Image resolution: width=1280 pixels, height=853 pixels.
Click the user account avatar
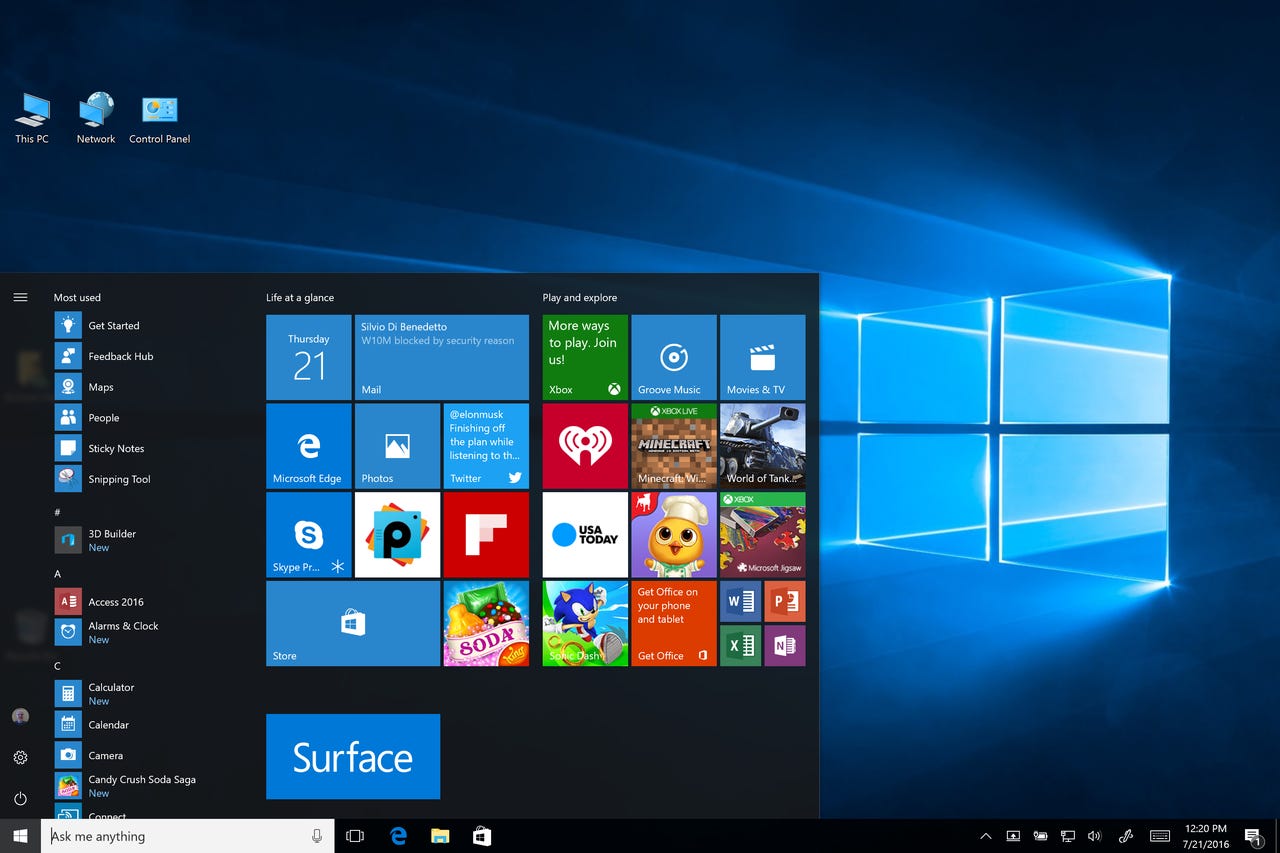(20, 716)
